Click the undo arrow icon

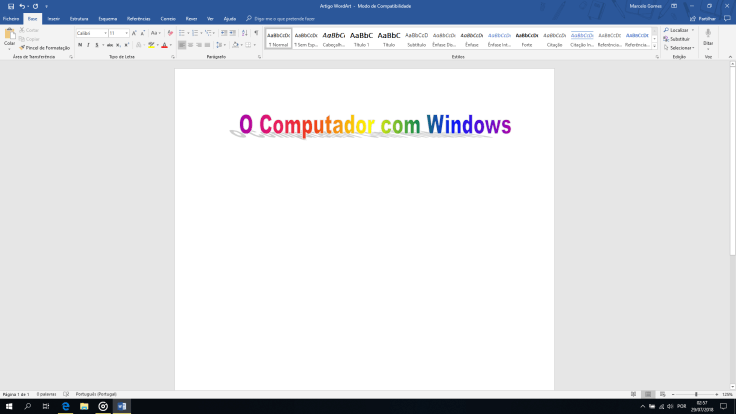22,6
